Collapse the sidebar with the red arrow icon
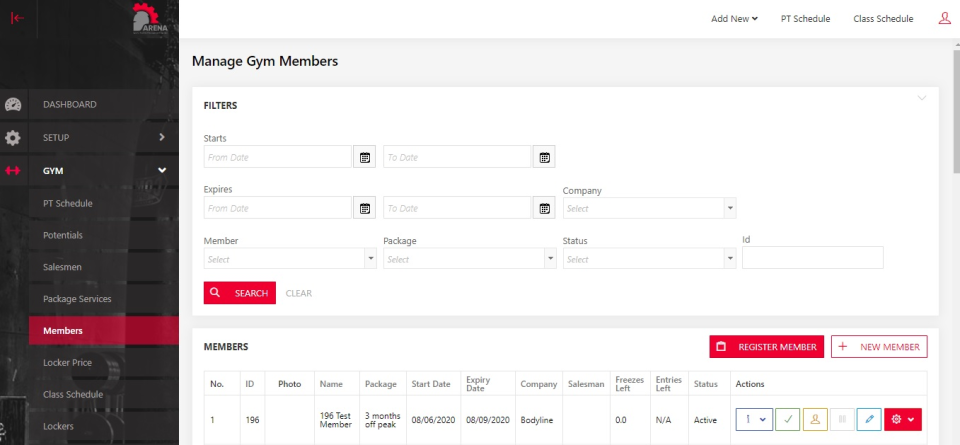This screenshot has width=960, height=445. (x=17, y=17)
